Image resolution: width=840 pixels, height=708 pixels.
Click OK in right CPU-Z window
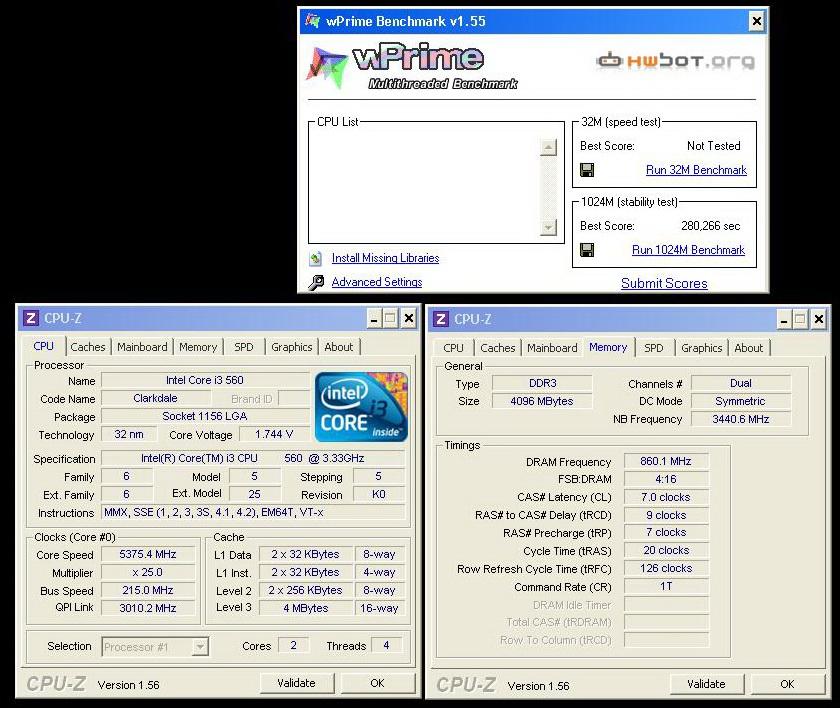coord(787,684)
